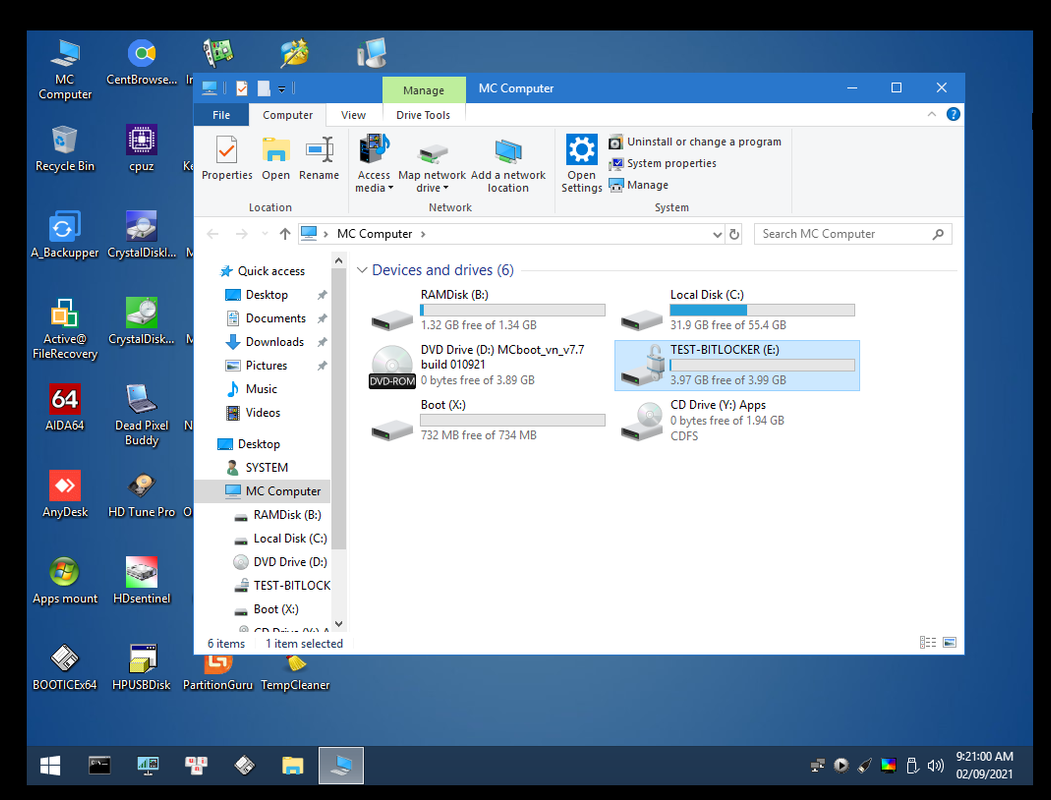Click Uninstall or change a program

[695, 142]
